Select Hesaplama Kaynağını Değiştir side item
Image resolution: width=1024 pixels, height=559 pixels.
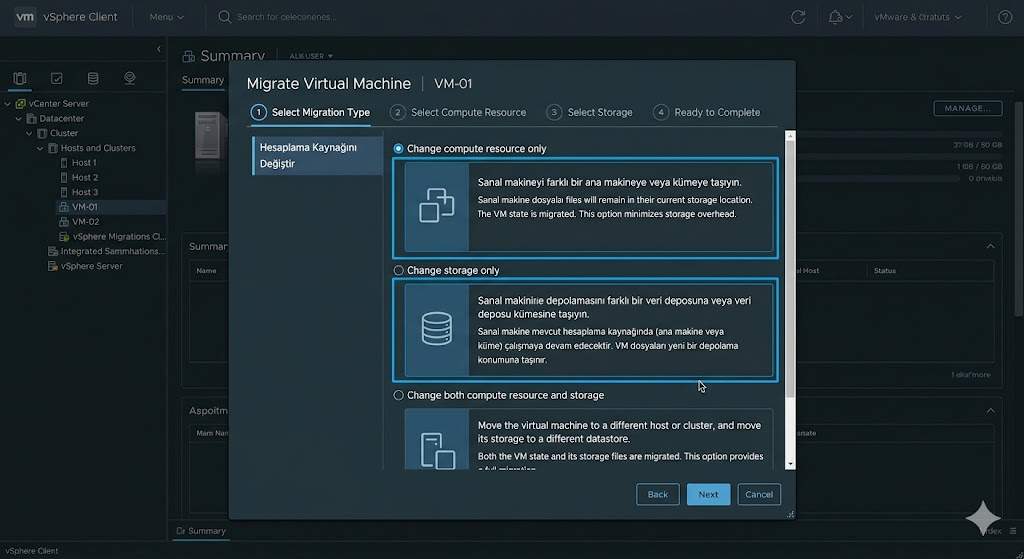[x=317, y=155]
